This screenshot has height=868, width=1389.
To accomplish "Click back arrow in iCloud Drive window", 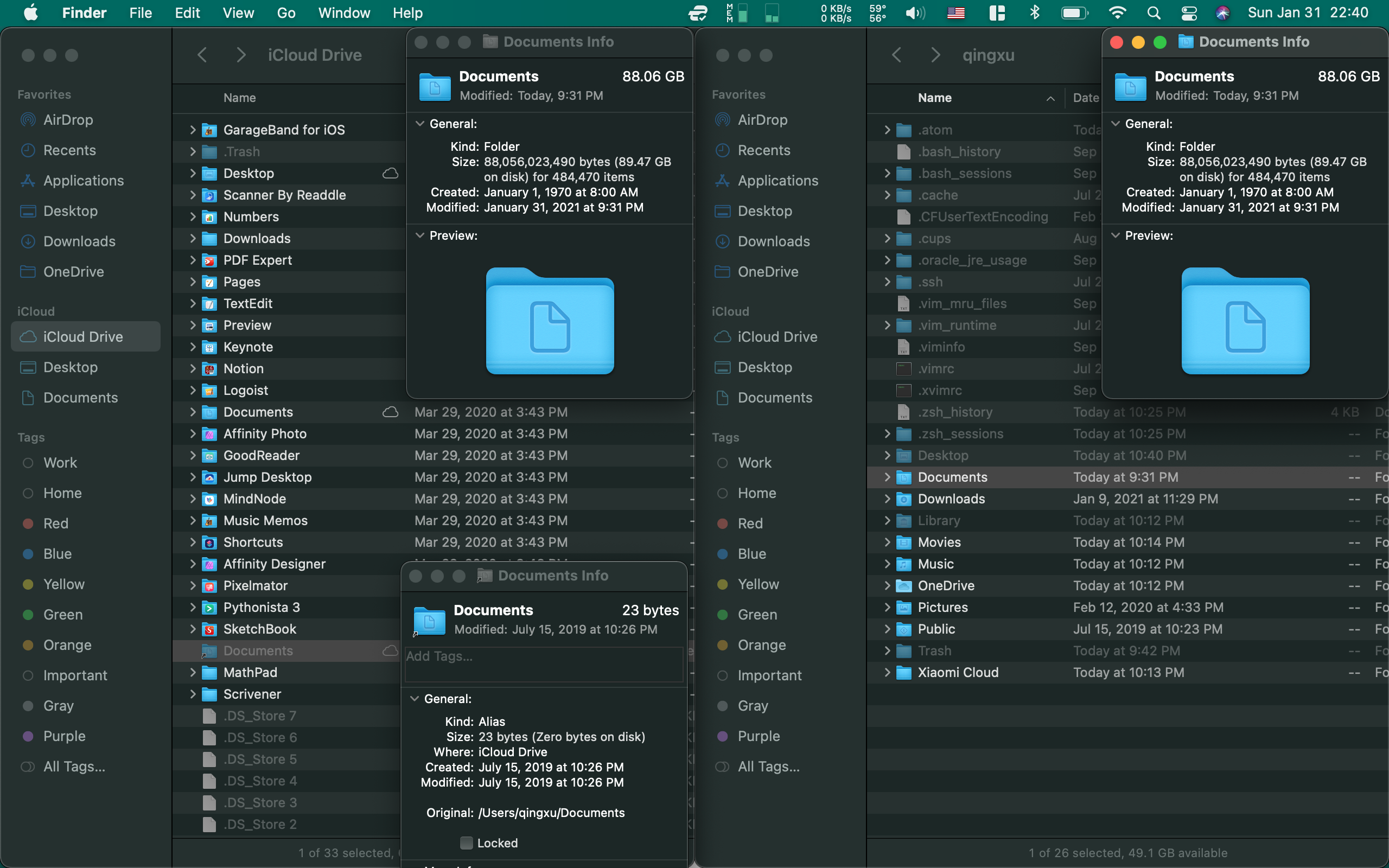I will pyautogui.click(x=202, y=55).
